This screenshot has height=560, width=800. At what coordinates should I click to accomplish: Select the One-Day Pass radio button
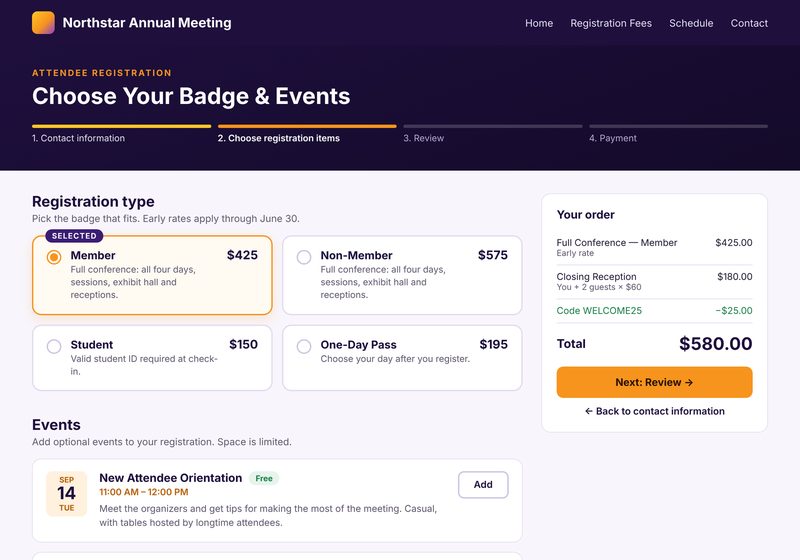[304, 346]
